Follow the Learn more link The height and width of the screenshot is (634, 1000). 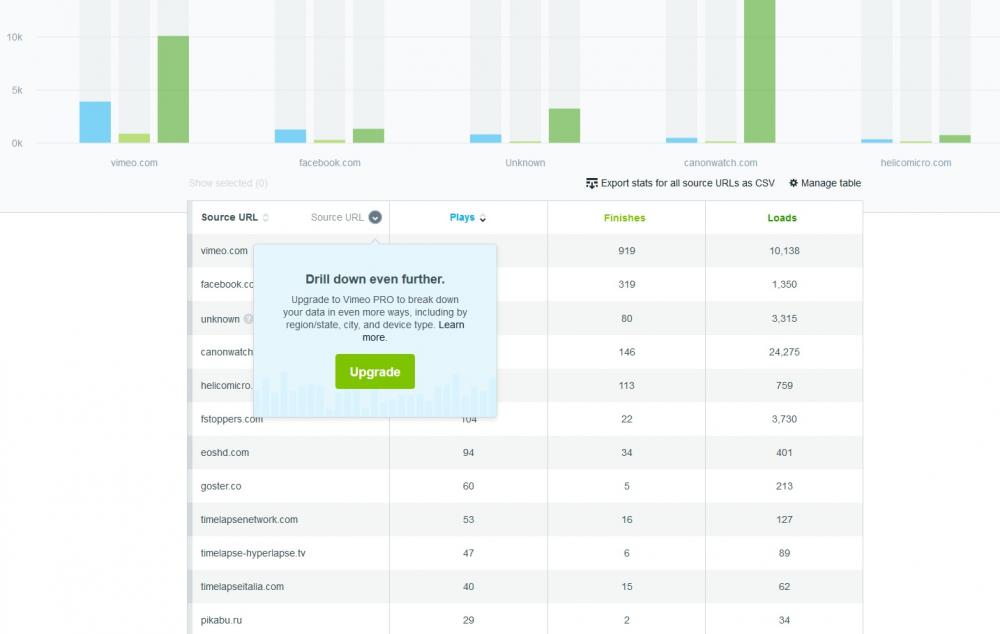451,325
